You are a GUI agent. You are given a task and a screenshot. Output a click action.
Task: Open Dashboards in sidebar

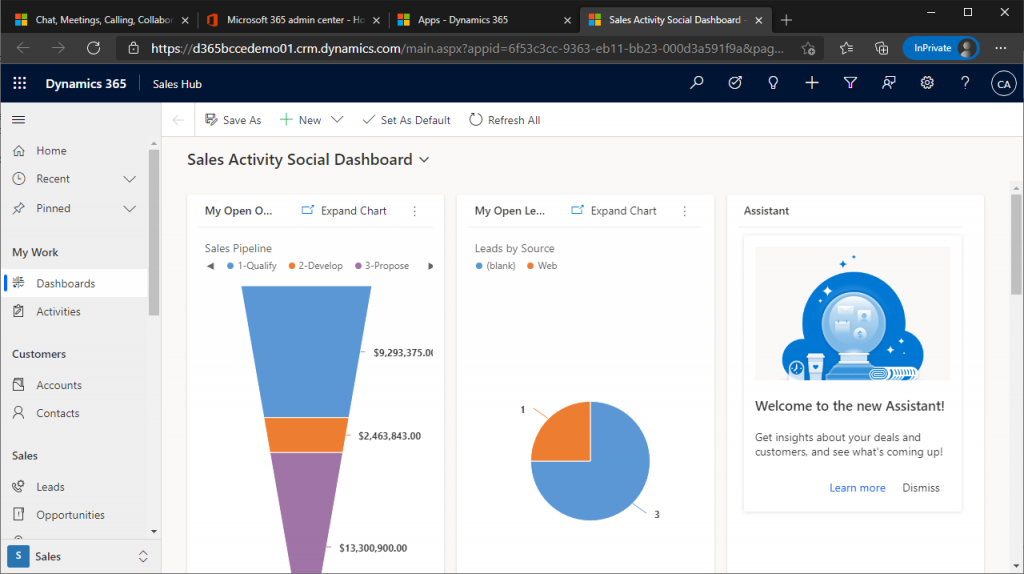[x=74, y=283]
